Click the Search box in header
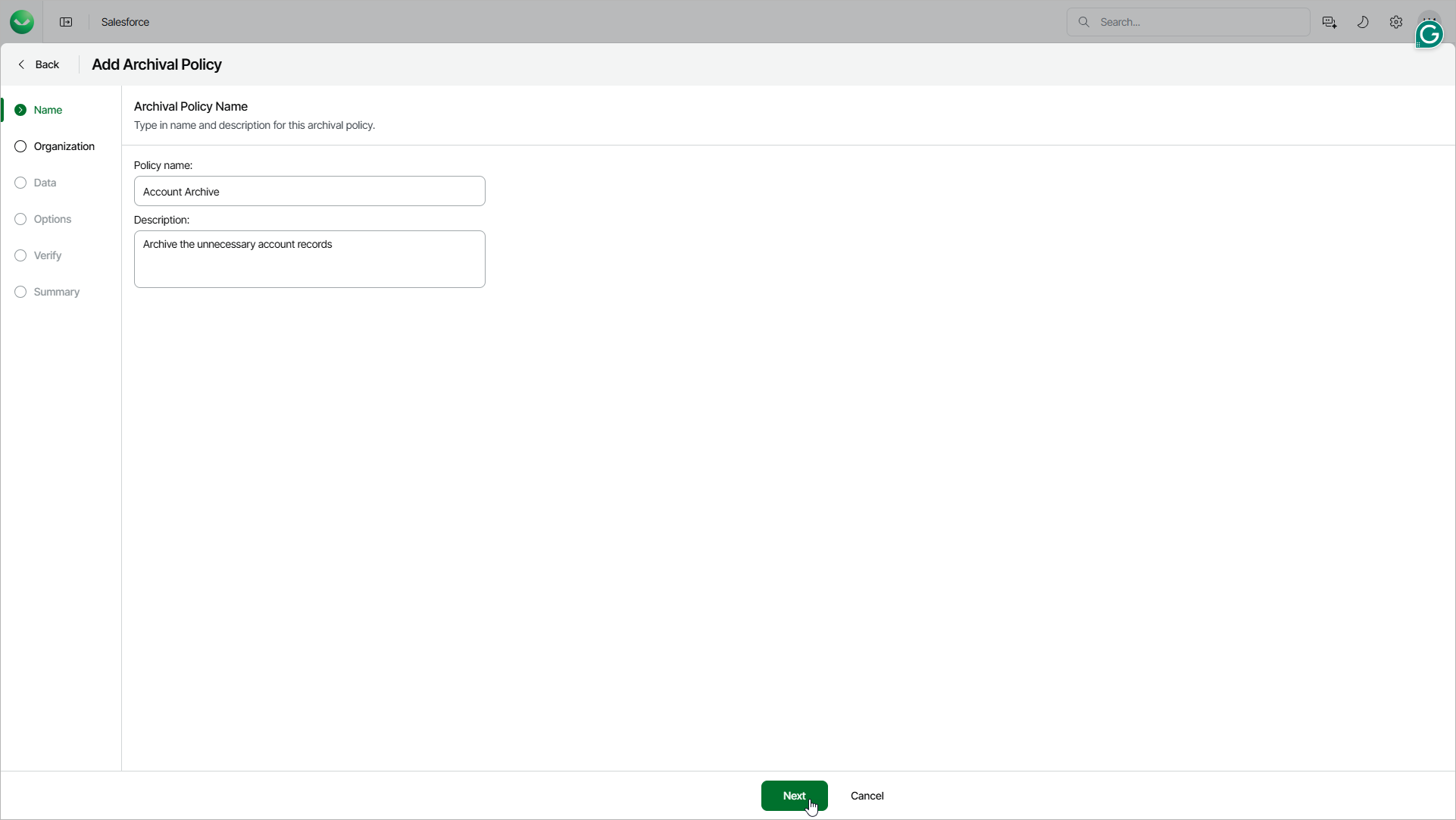This screenshot has width=1456, height=820. click(x=1197, y=22)
